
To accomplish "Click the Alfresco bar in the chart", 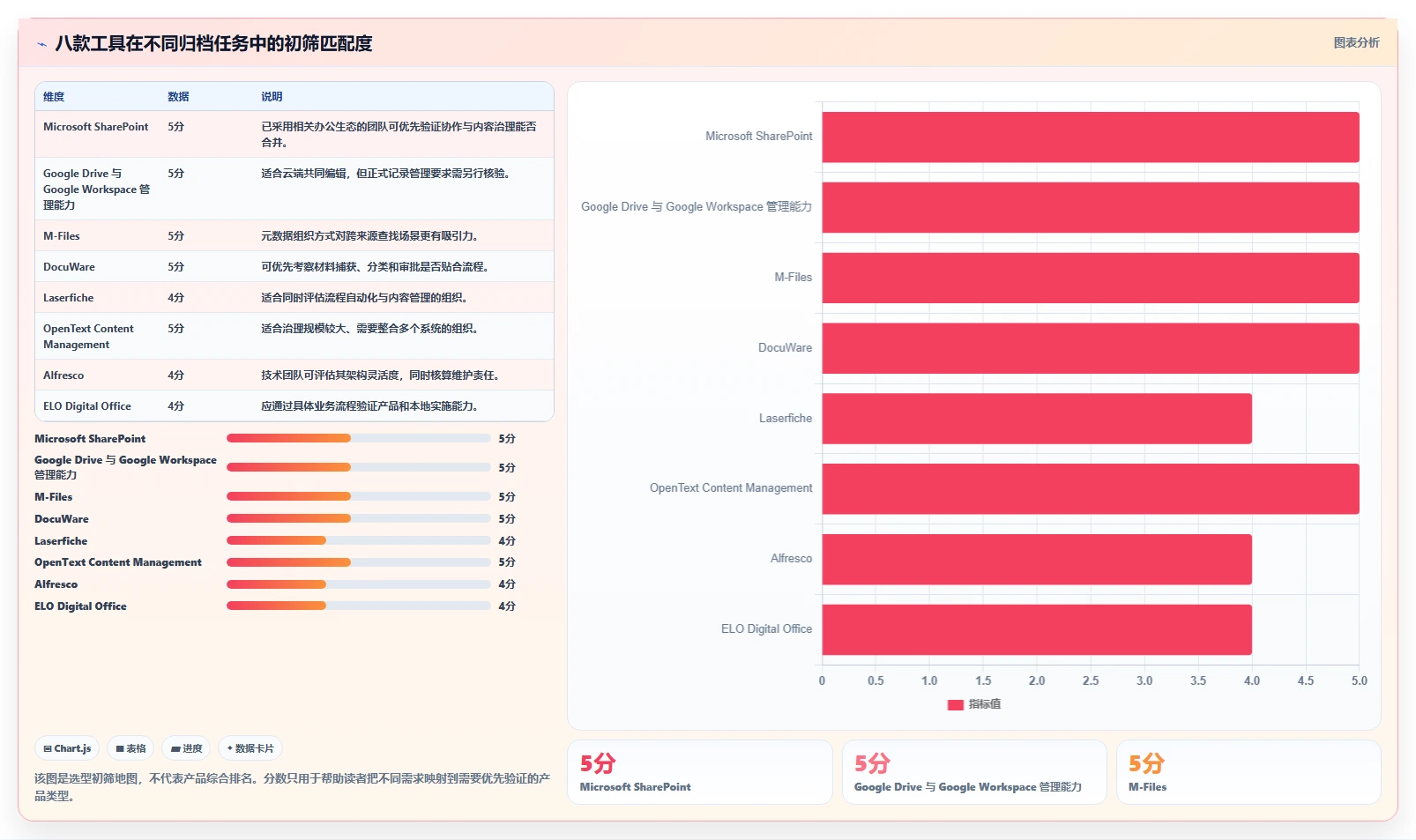I will click(1037, 559).
